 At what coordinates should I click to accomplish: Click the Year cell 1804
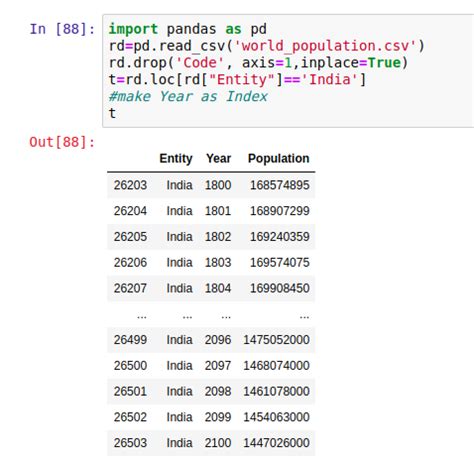click(x=218, y=288)
